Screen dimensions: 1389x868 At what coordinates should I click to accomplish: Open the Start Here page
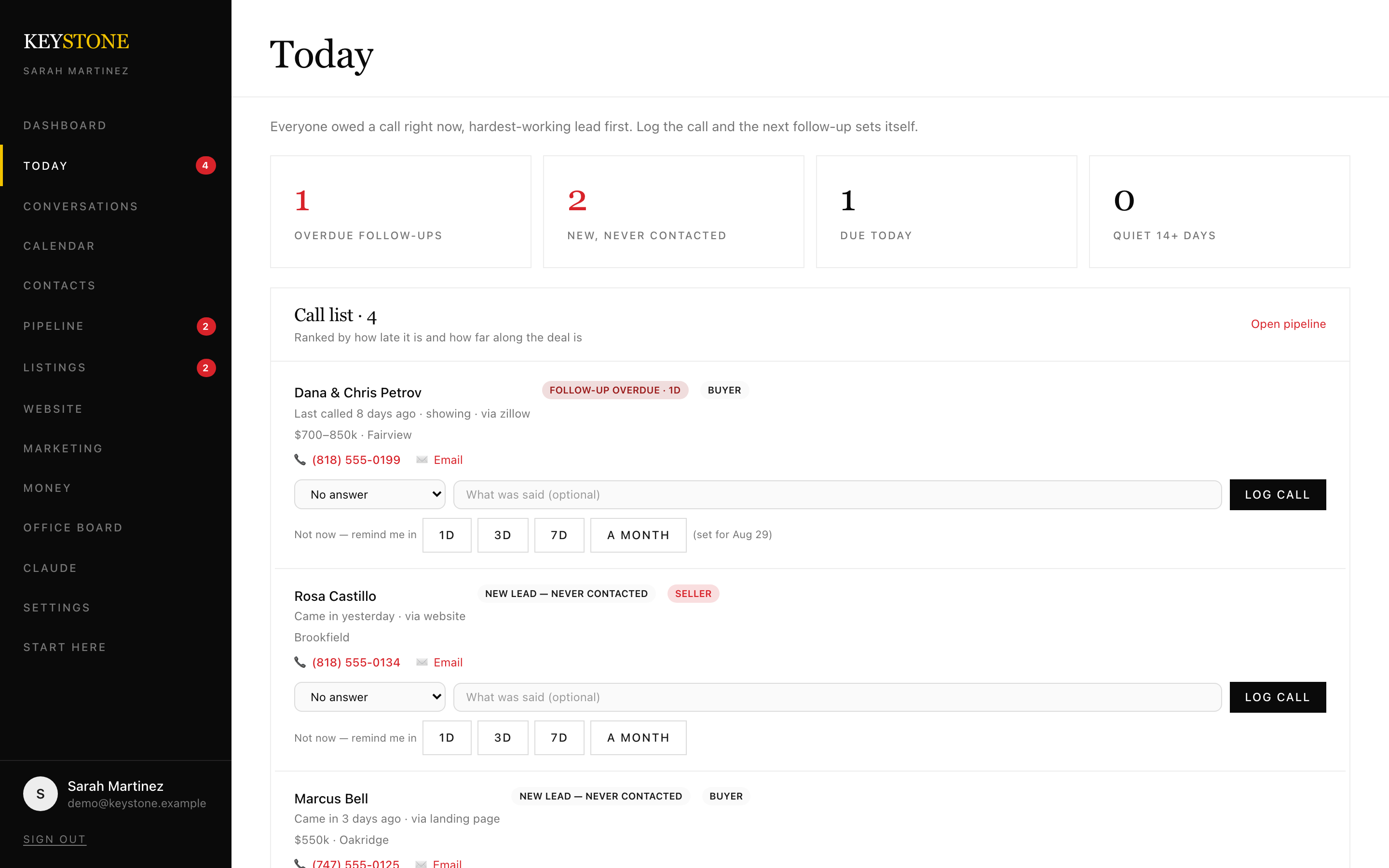65,648
